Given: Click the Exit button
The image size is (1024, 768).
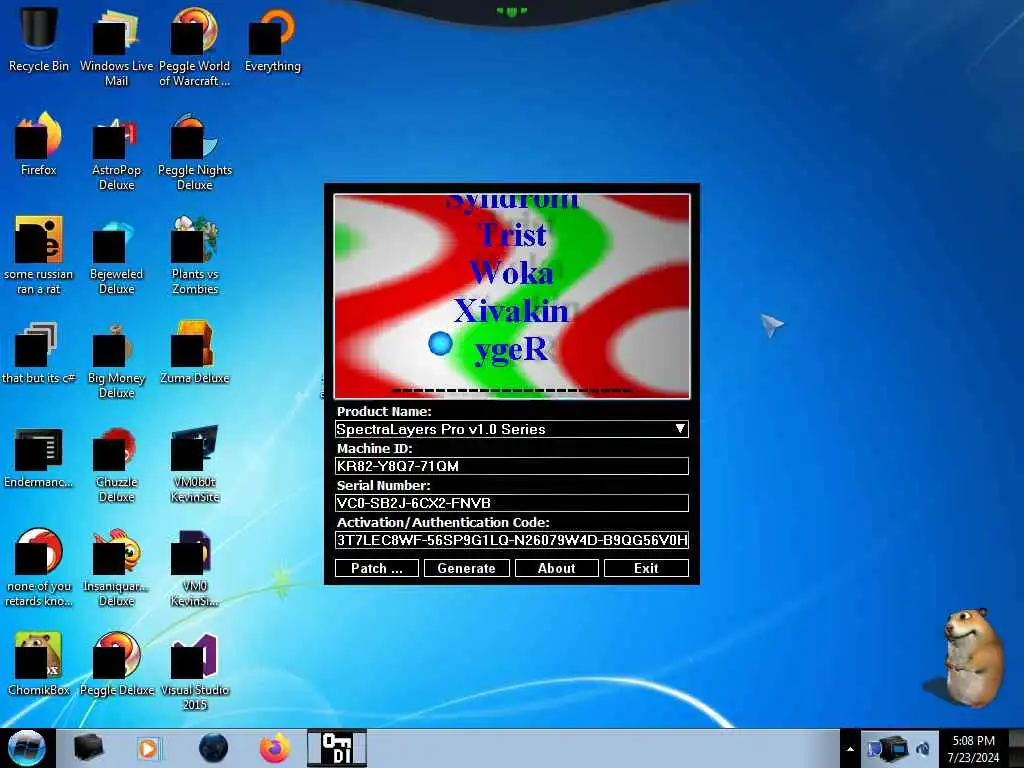Looking at the screenshot, I should coord(647,568).
